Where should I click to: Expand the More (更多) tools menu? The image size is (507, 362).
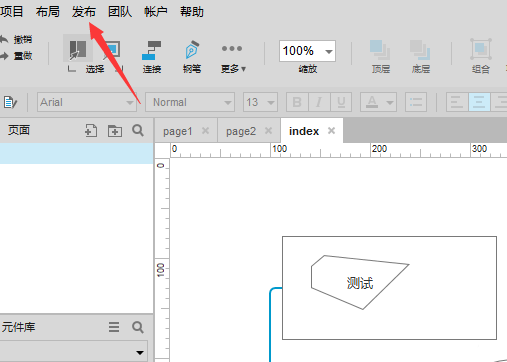(233, 57)
